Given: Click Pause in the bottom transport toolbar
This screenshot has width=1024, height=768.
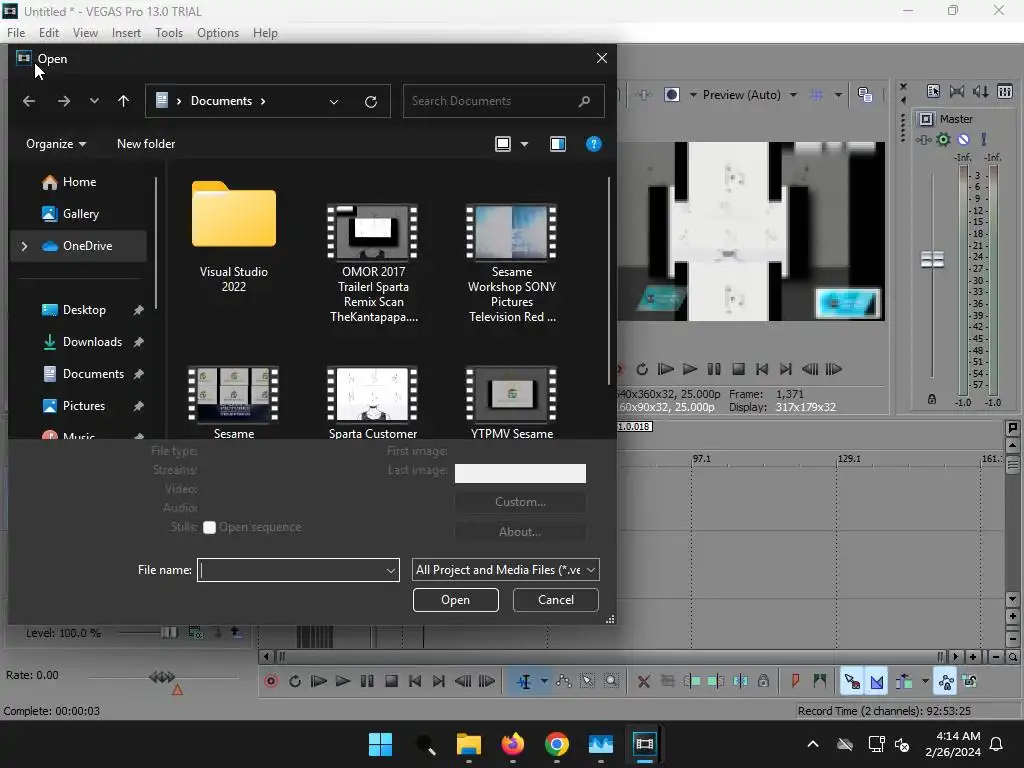Looking at the screenshot, I should (367, 681).
